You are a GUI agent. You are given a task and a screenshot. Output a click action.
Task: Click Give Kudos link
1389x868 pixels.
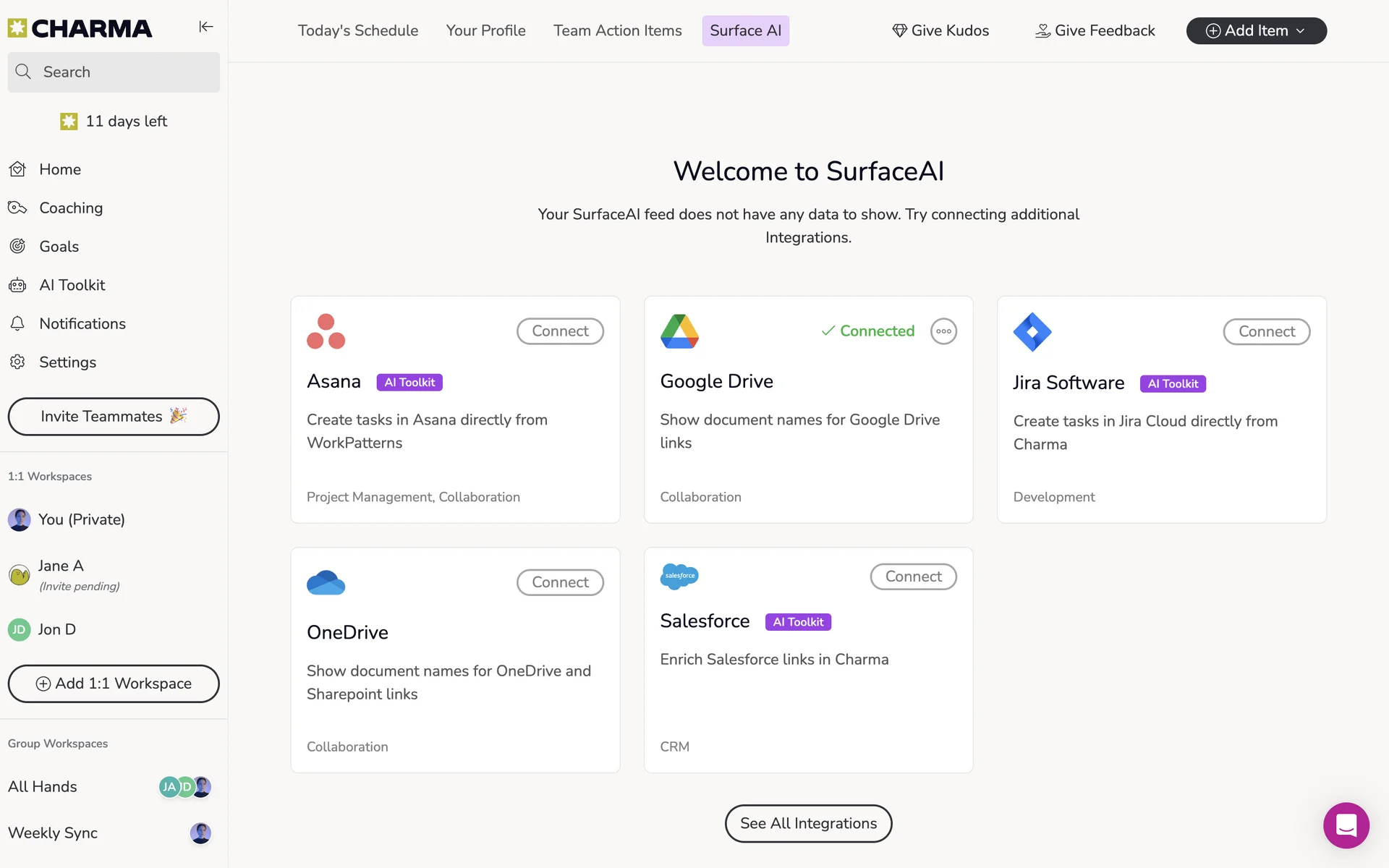[940, 30]
